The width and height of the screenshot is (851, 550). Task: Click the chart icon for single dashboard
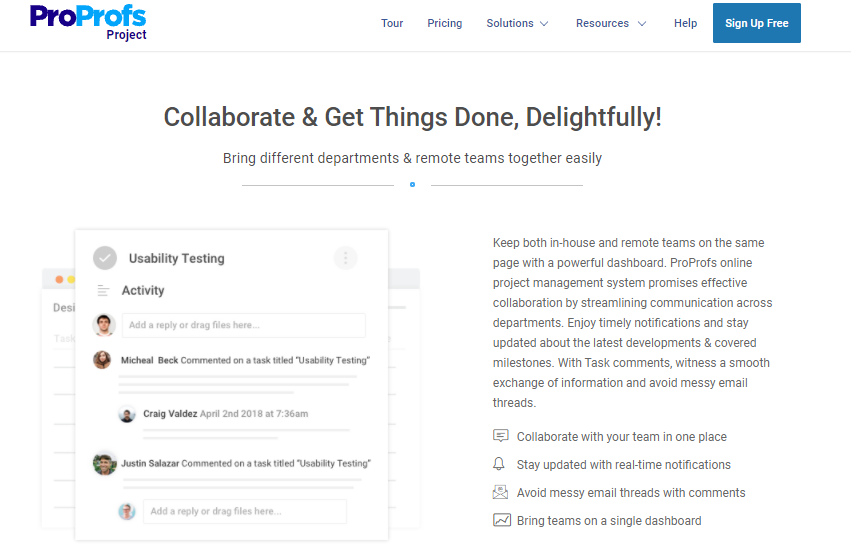pyautogui.click(x=501, y=520)
